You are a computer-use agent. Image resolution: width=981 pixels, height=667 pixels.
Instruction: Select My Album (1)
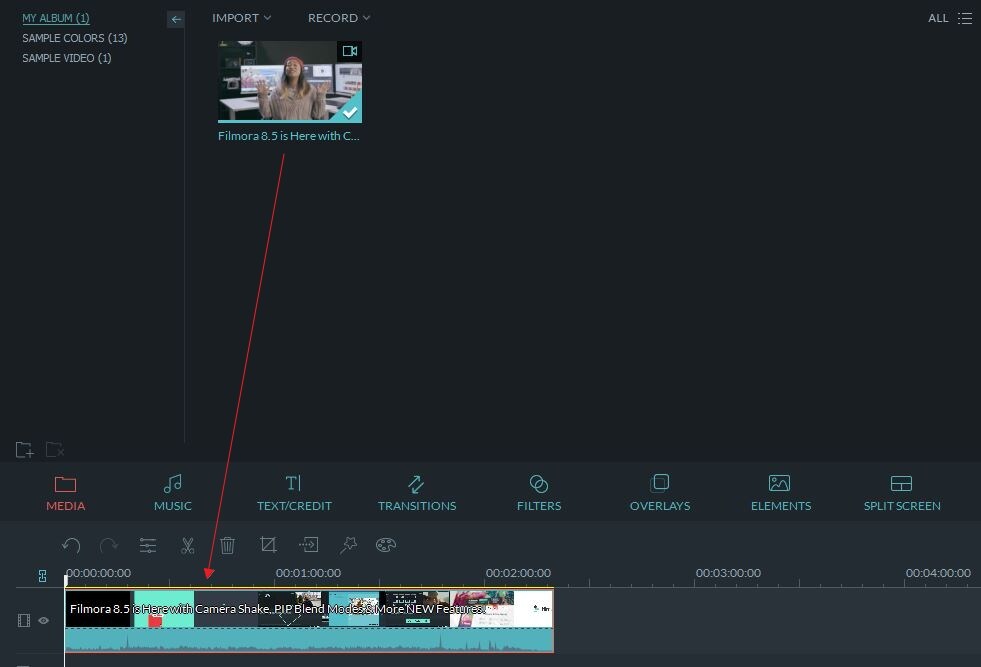[56, 18]
